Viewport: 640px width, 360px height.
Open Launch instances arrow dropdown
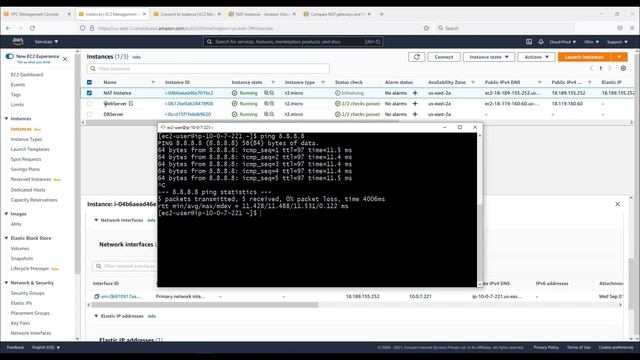(619, 57)
